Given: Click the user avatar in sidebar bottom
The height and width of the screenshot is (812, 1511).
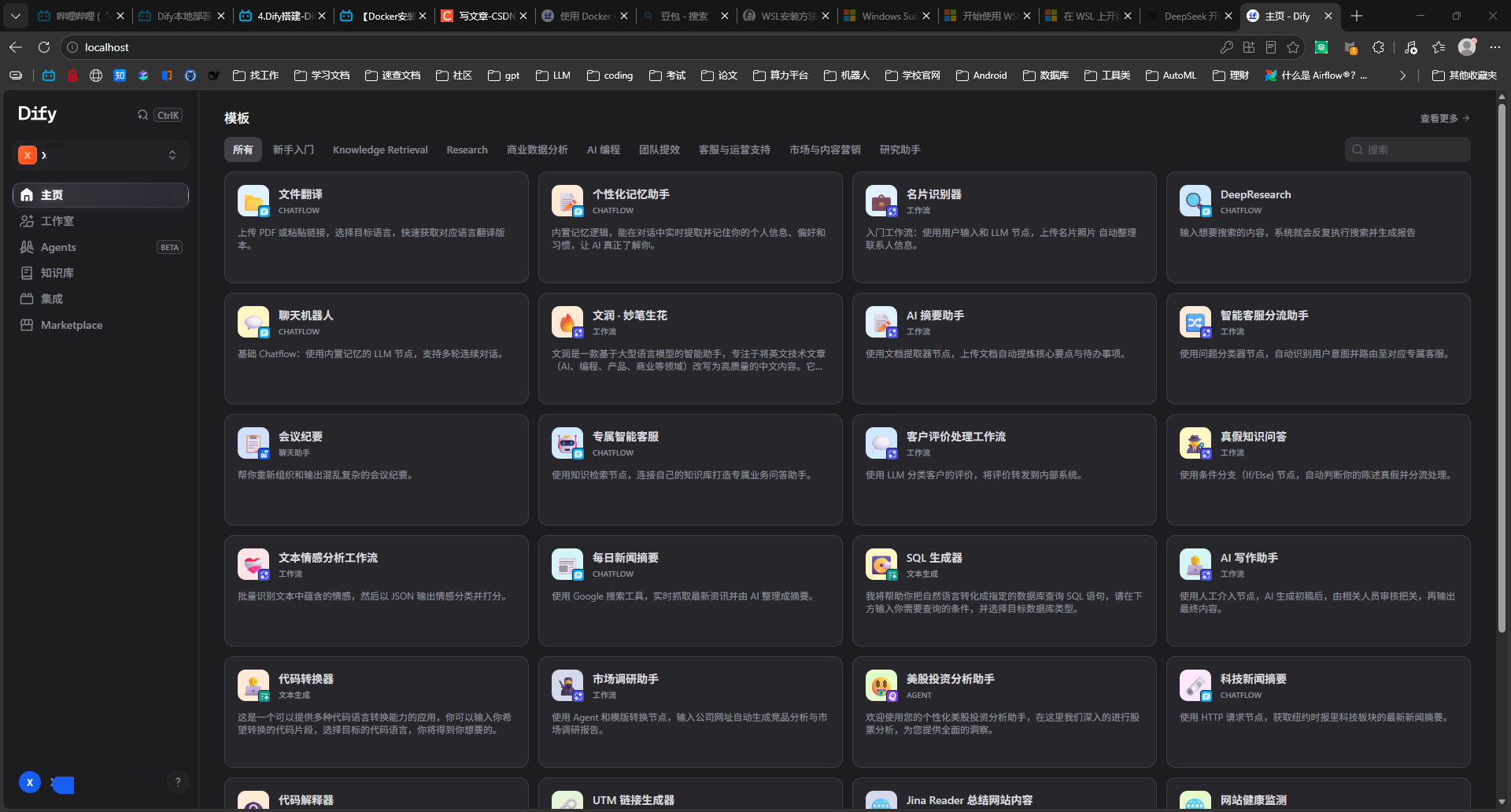Looking at the screenshot, I should (x=30, y=782).
